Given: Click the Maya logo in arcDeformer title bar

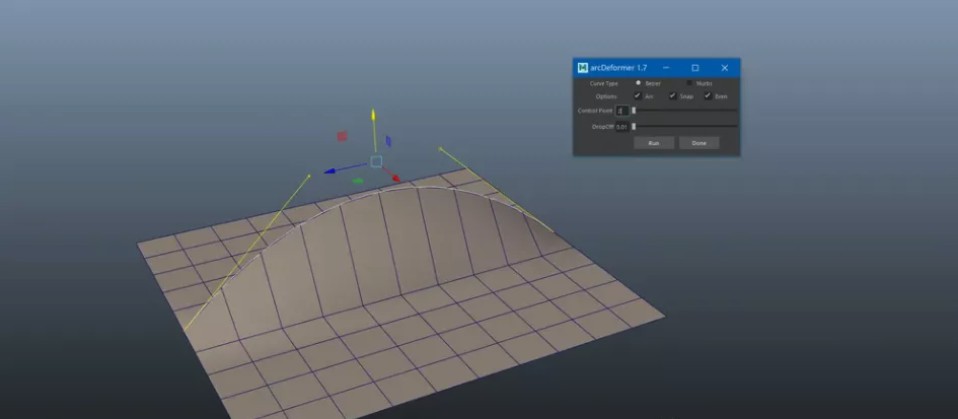Looking at the screenshot, I should pos(582,67).
